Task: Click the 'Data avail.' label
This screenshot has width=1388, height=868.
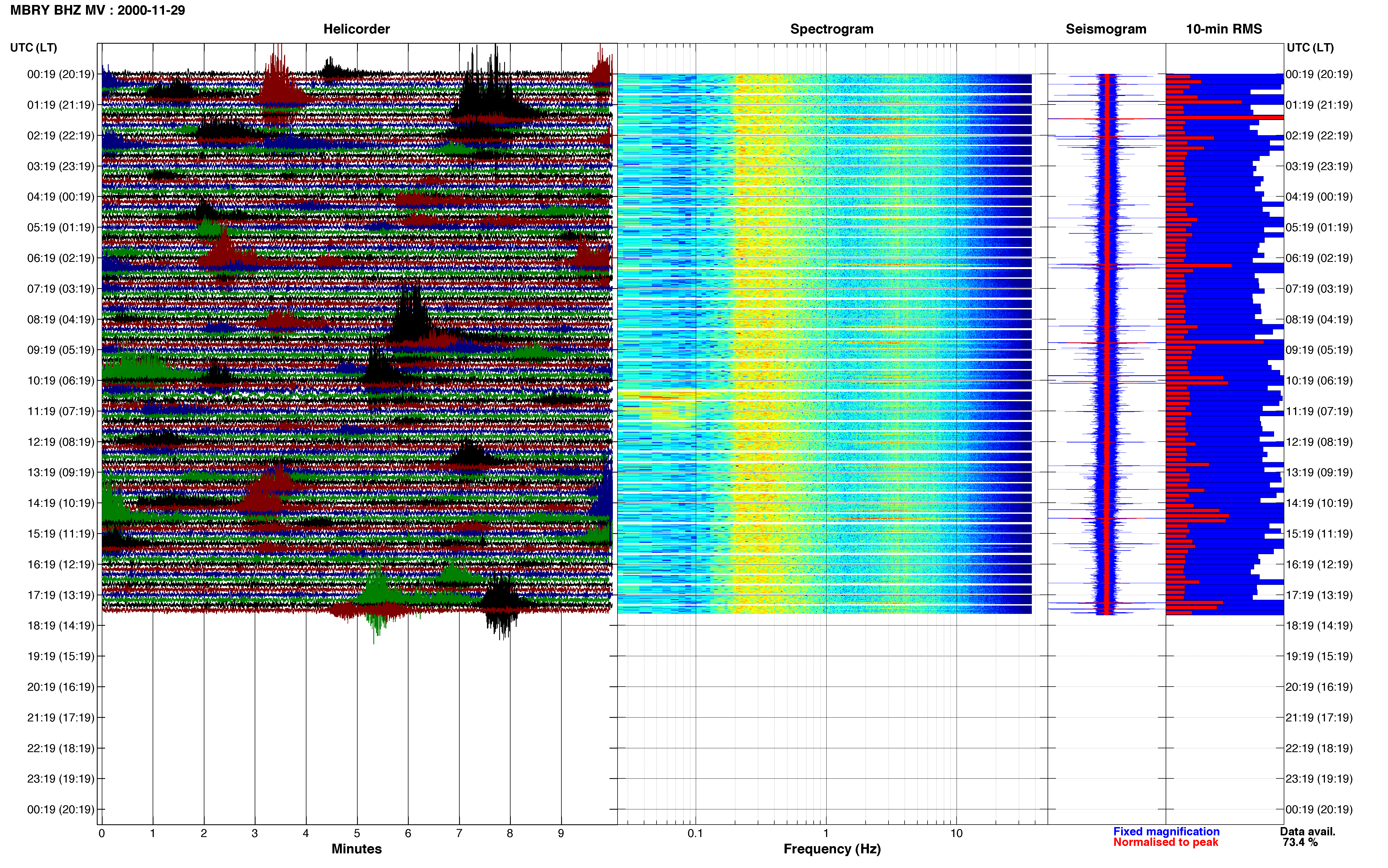Action: [x=1308, y=831]
